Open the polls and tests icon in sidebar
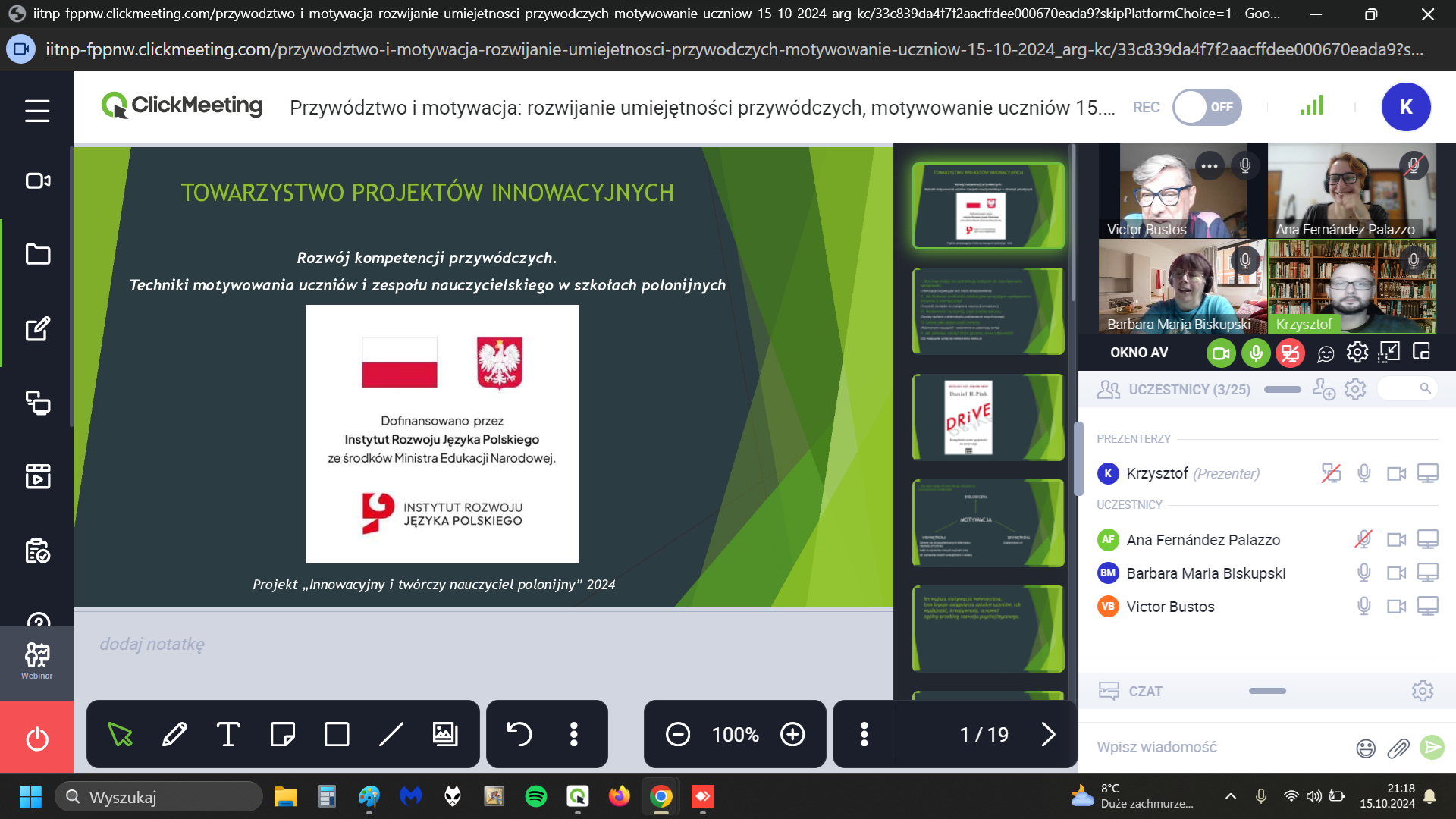This screenshot has width=1456, height=819. (37, 551)
